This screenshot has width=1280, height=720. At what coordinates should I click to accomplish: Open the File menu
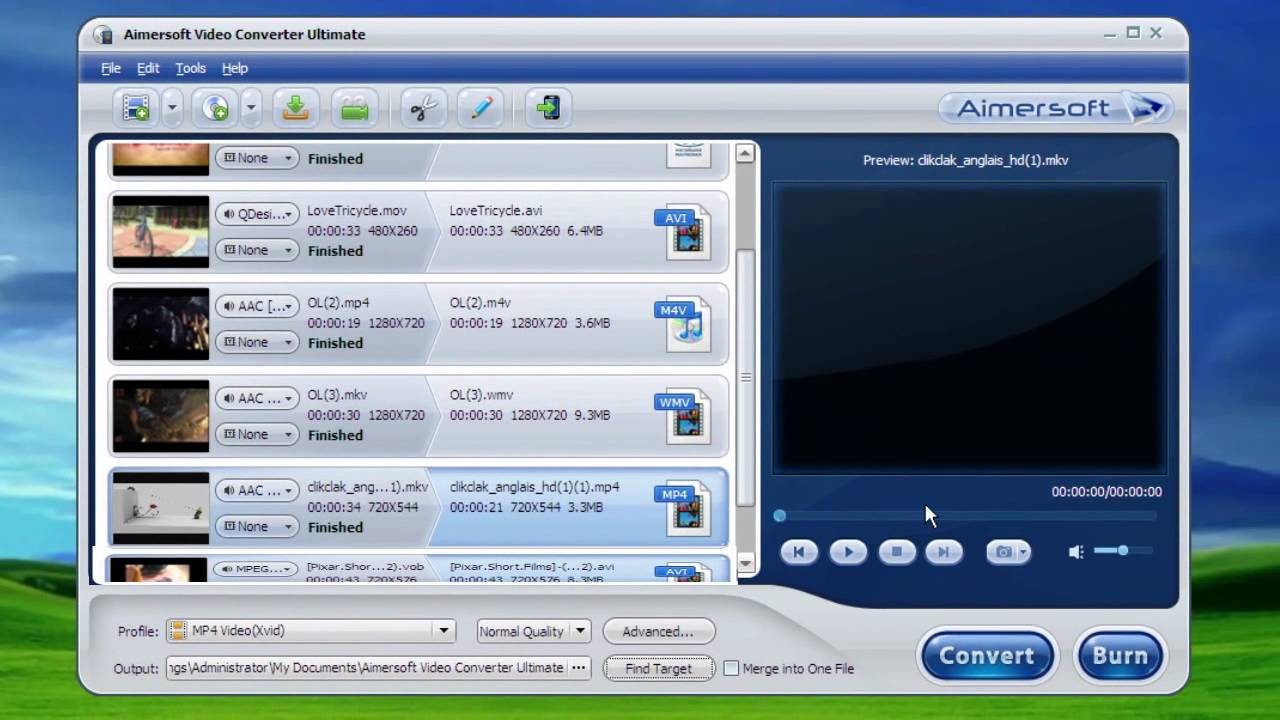(x=111, y=68)
